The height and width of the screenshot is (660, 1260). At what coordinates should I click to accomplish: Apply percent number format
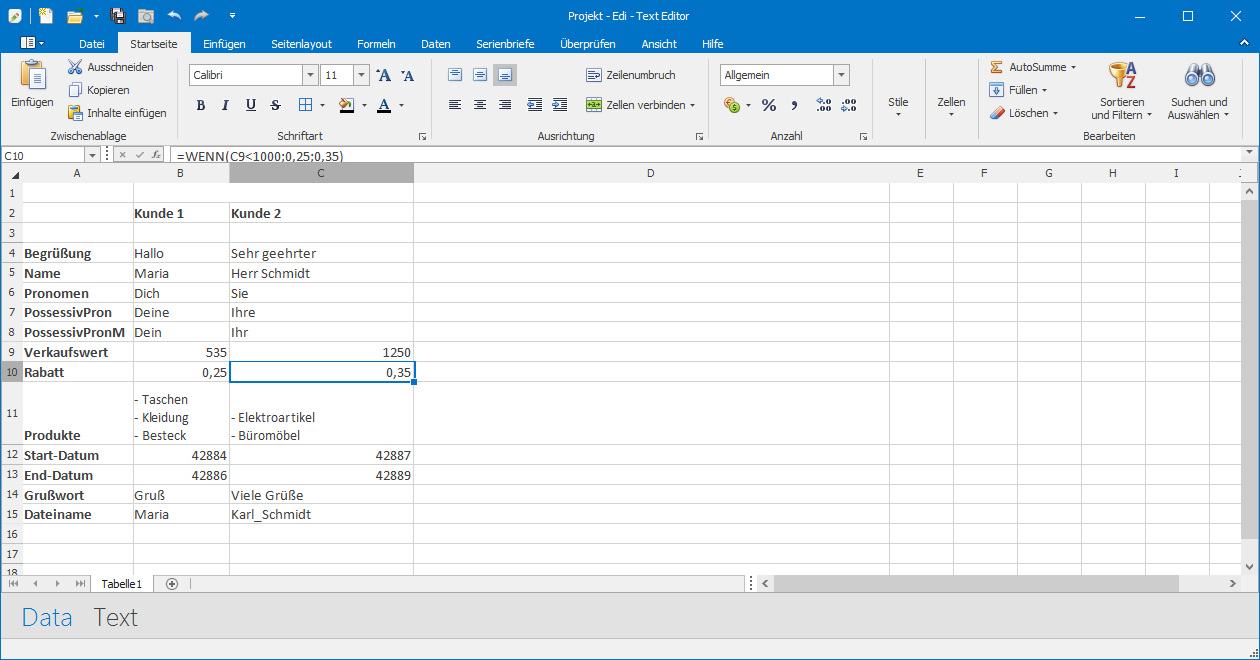tap(769, 105)
